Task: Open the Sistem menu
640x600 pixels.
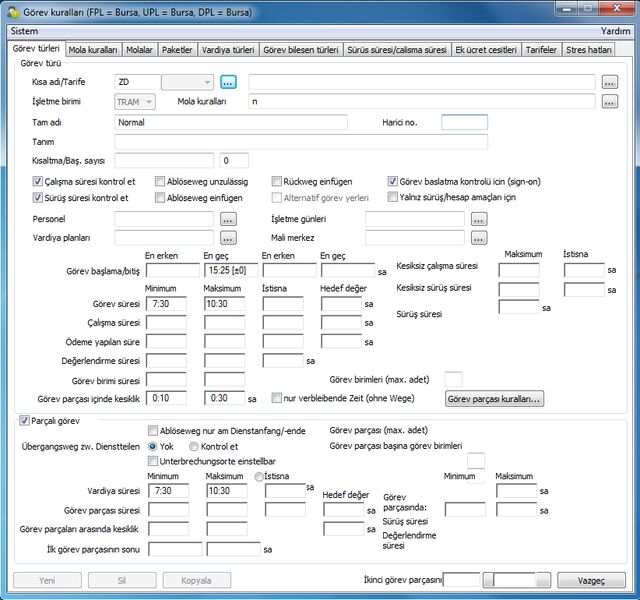Action: click(x=24, y=31)
